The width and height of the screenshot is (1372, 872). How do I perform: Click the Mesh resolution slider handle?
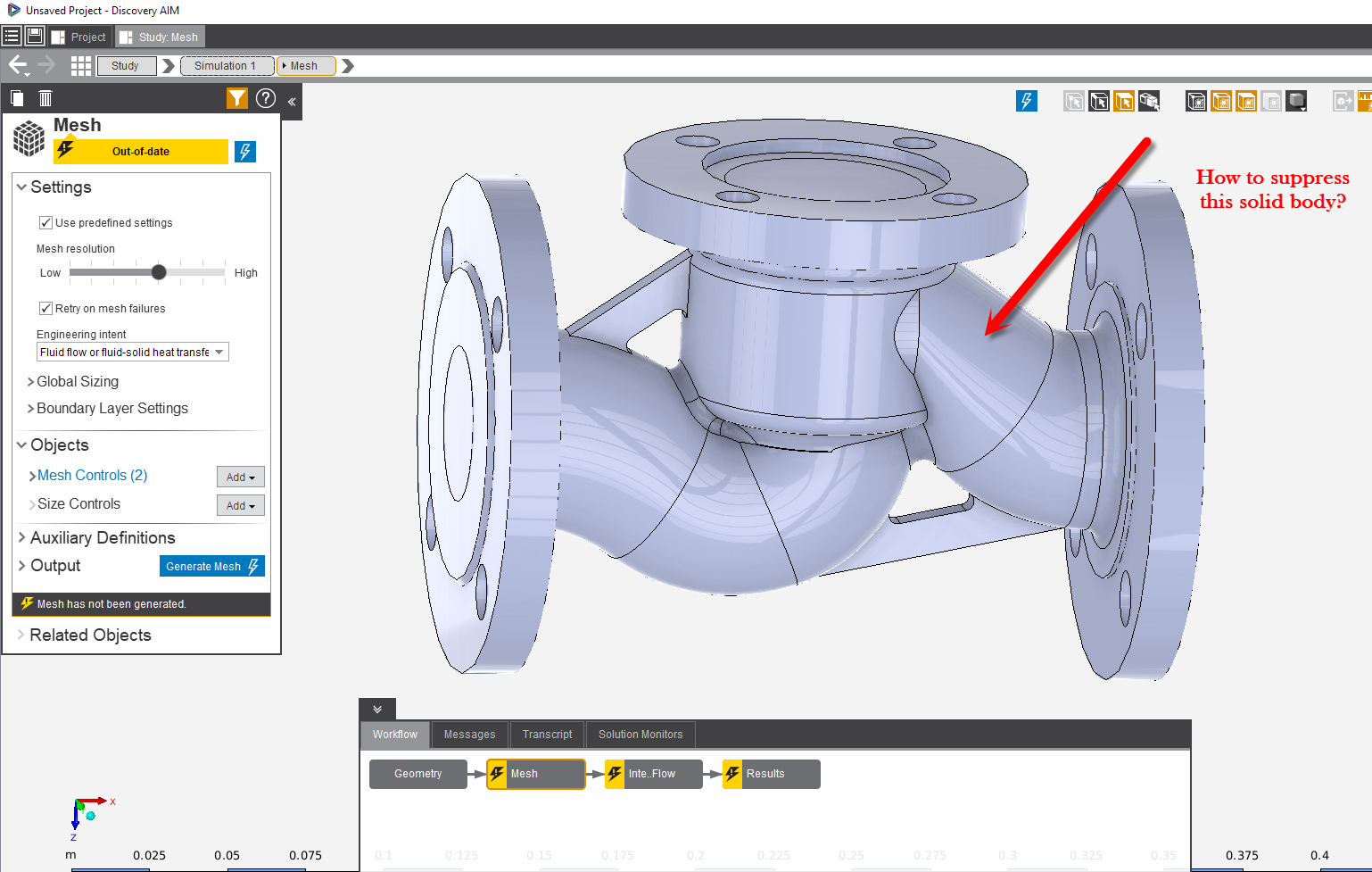pos(159,272)
